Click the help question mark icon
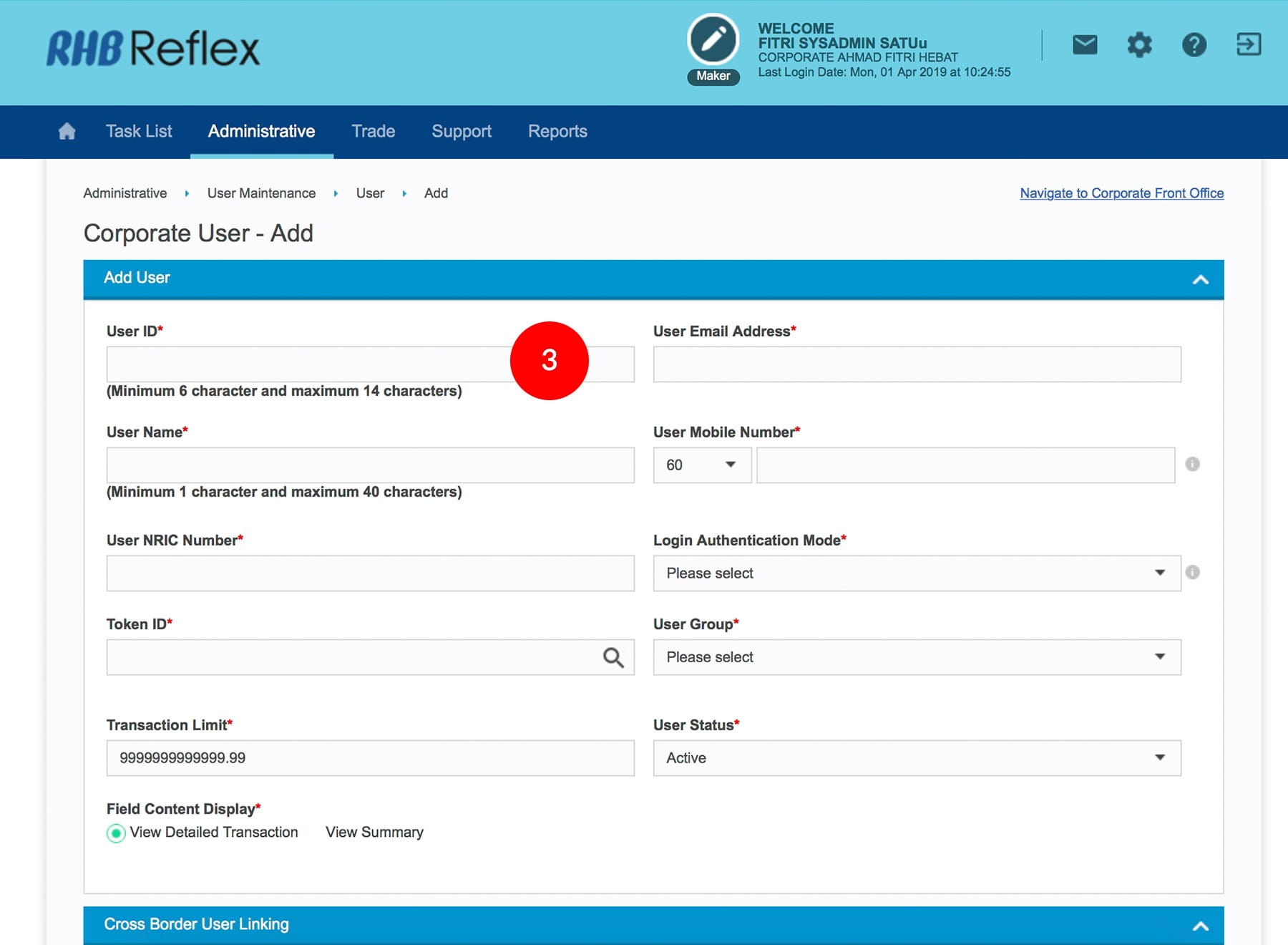The width and height of the screenshot is (1288, 945). click(x=1194, y=45)
